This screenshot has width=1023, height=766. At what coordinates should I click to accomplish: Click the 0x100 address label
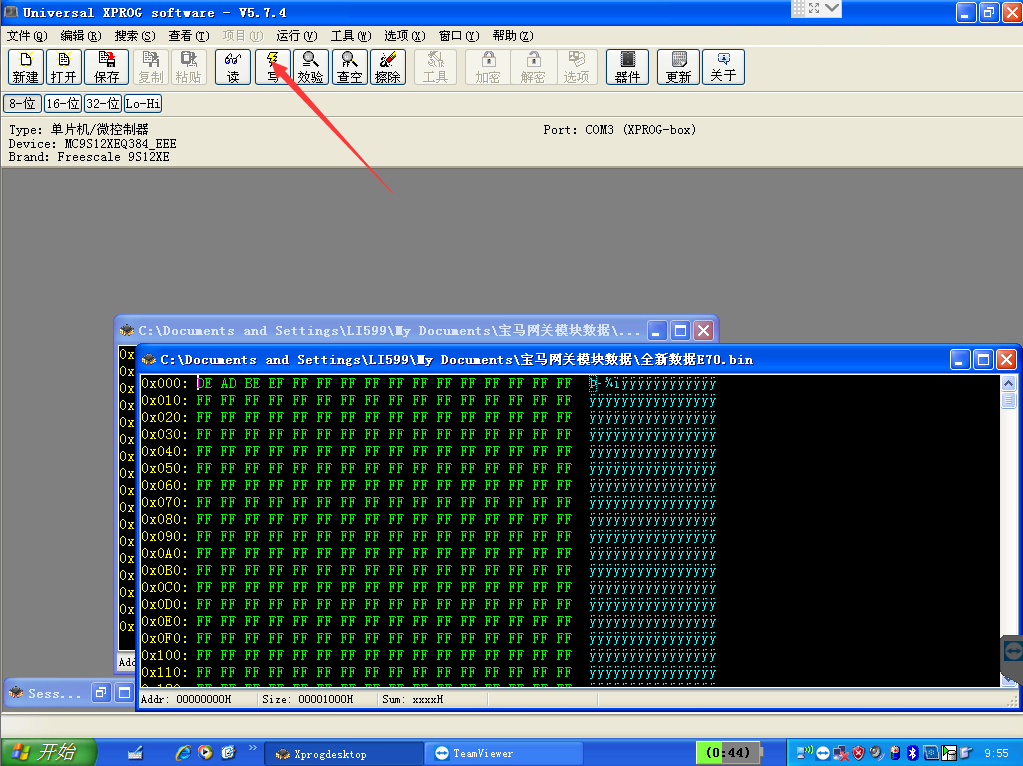click(164, 655)
